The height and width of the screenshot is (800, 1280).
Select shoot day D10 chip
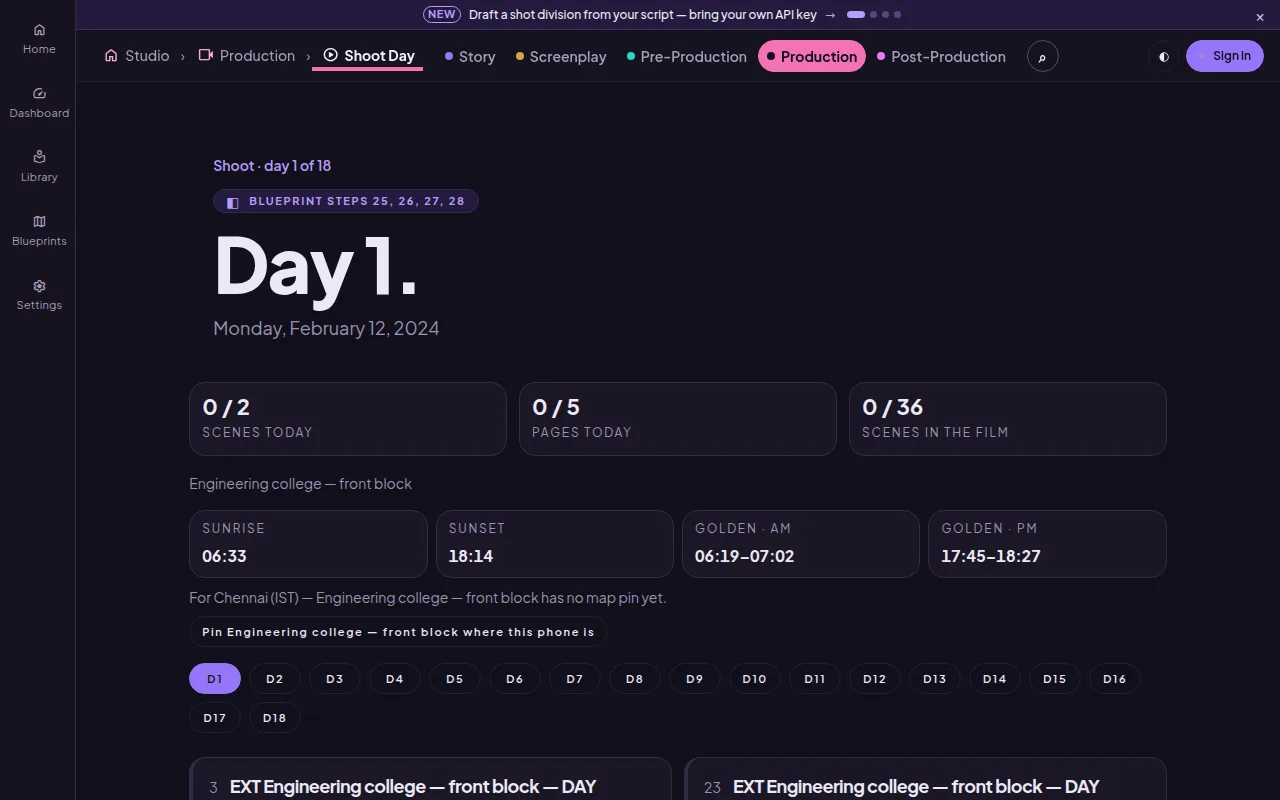point(754,679)
